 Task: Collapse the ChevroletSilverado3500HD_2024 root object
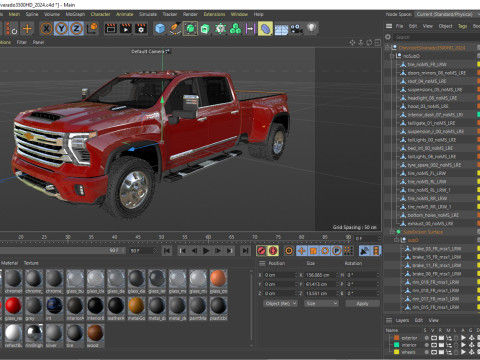(x=388, y=48)
